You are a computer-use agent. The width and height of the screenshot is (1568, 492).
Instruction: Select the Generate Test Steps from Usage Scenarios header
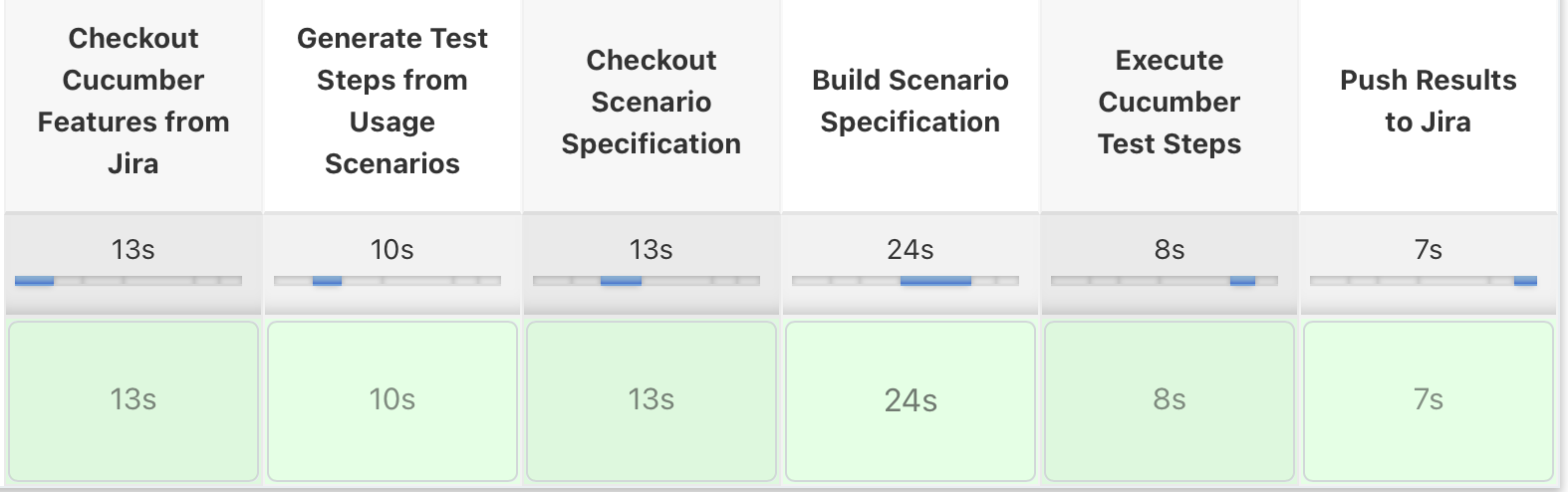392,101
